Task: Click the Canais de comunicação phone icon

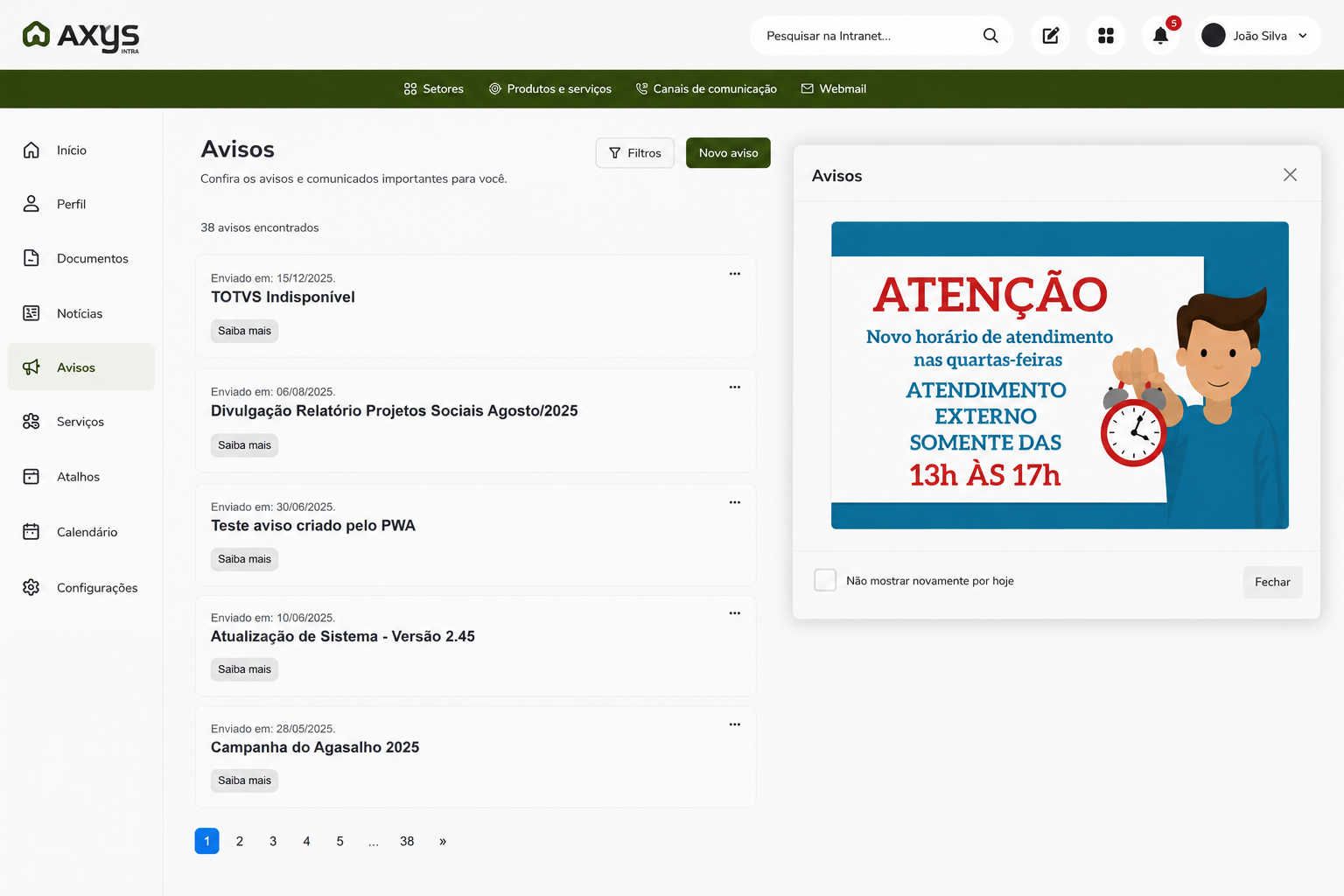Action: click(x=641, y=89)
